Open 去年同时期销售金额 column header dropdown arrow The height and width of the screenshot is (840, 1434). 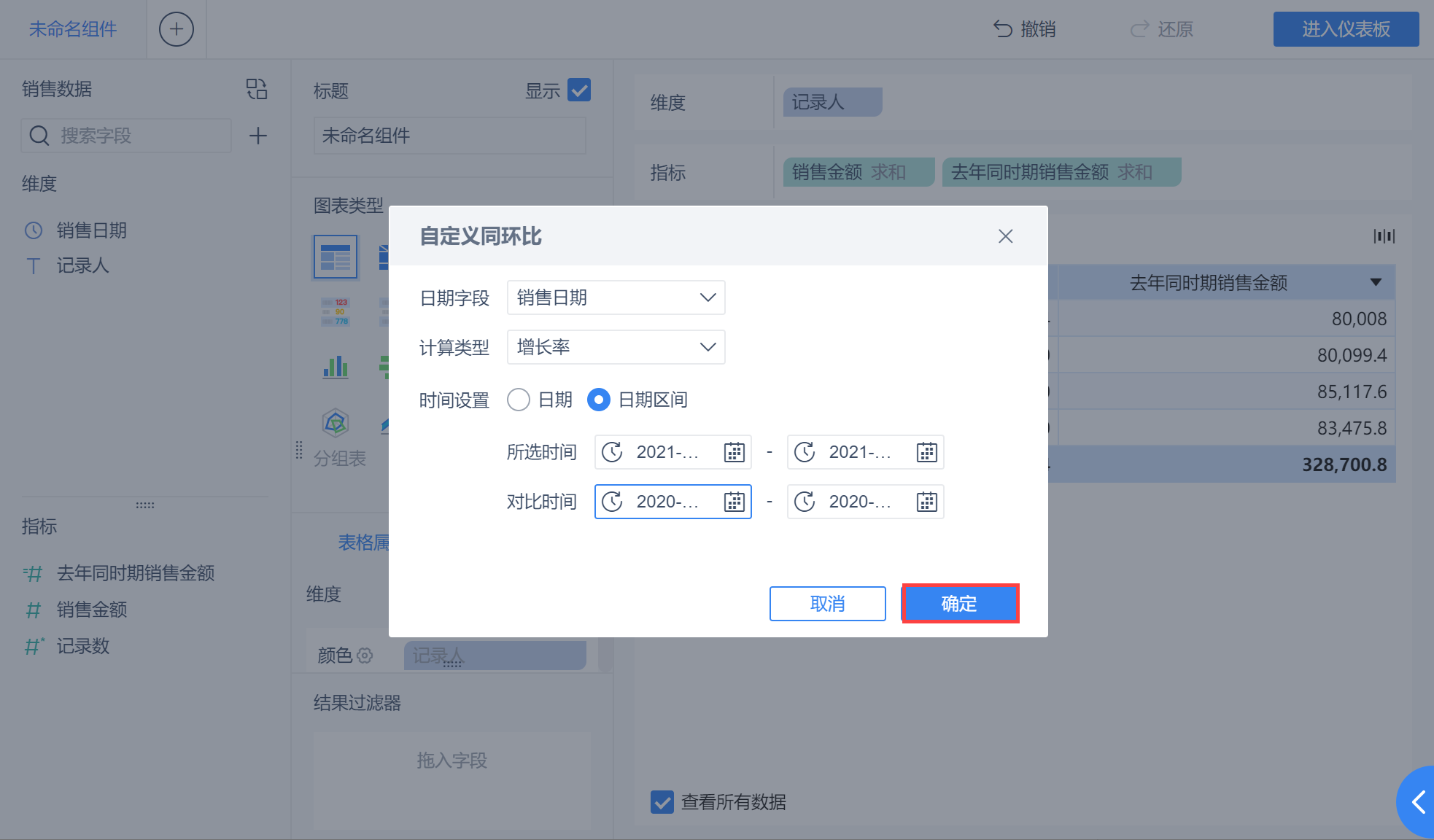[x=1376, y=282]
